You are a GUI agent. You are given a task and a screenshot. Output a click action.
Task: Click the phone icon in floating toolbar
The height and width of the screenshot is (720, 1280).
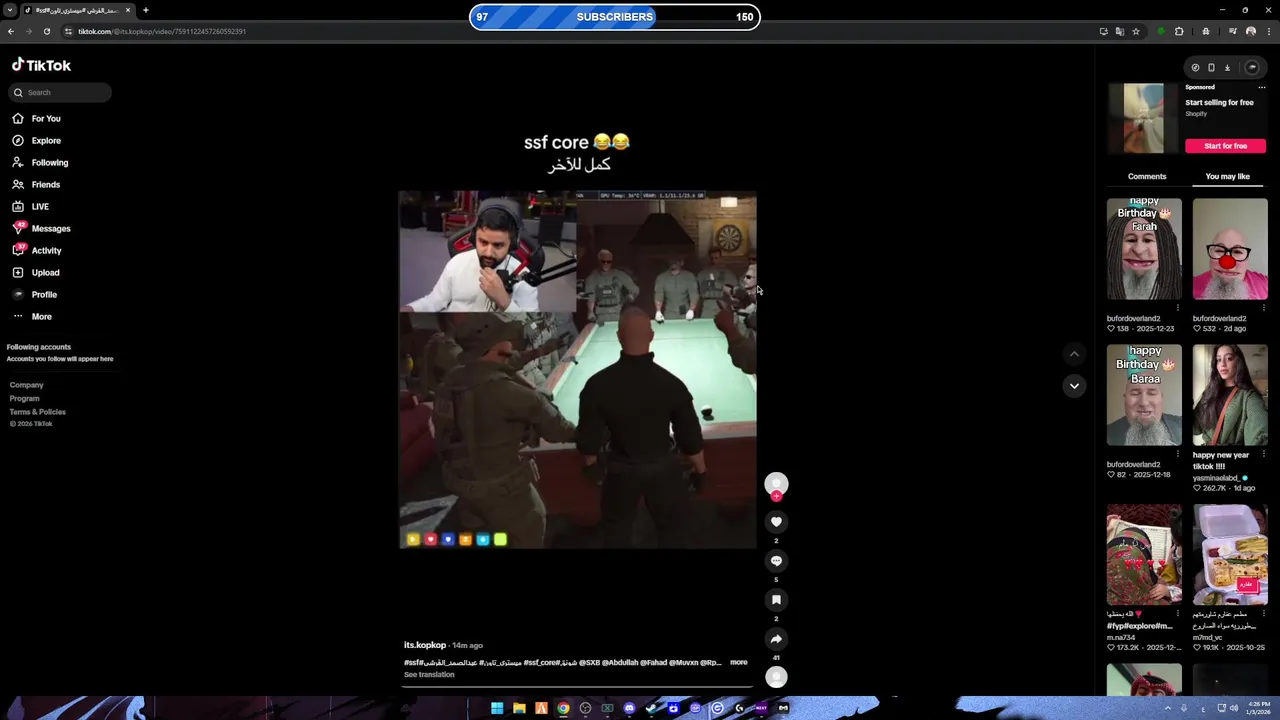point(1211,67)
